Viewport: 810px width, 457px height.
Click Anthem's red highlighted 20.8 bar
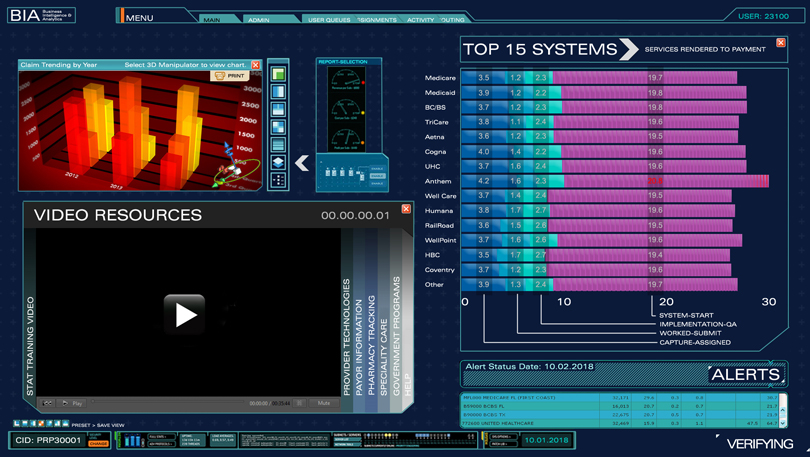(666, 181)
